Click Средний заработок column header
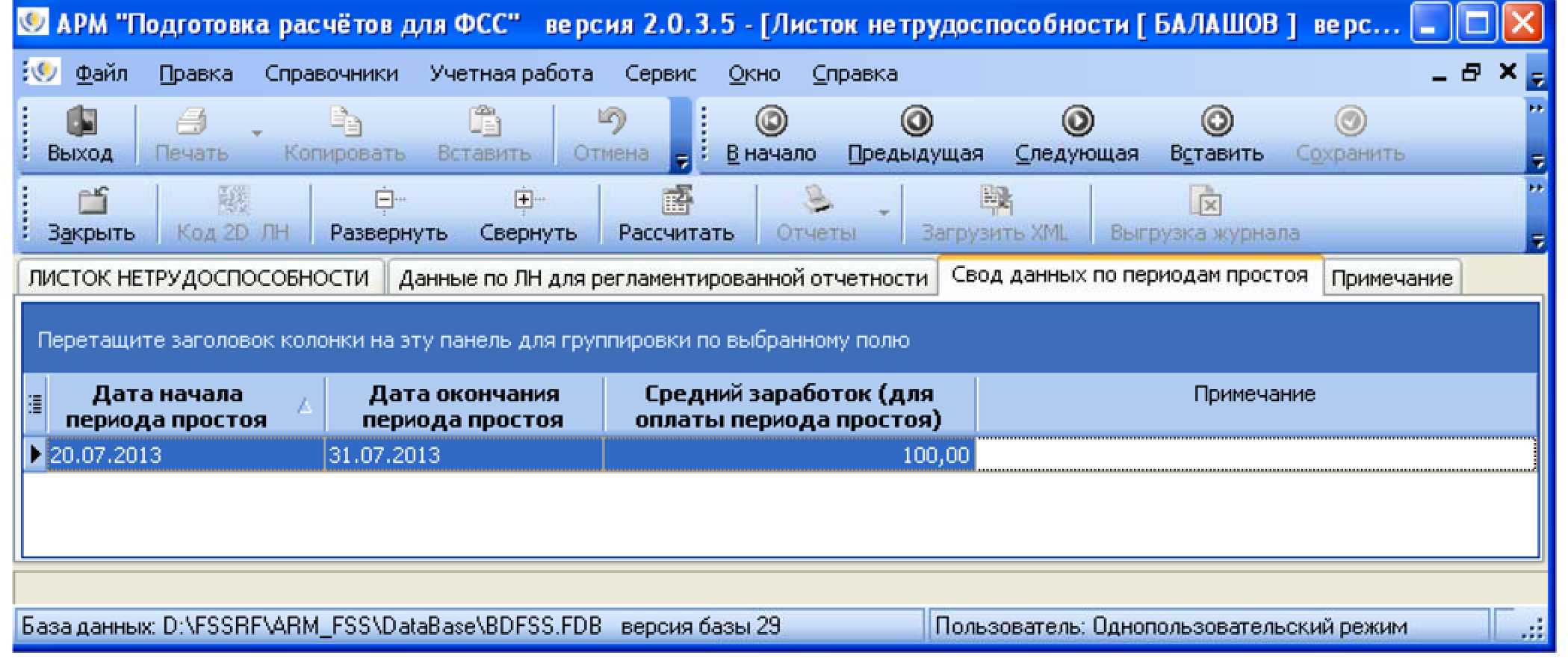 click(x=789, y=406)
